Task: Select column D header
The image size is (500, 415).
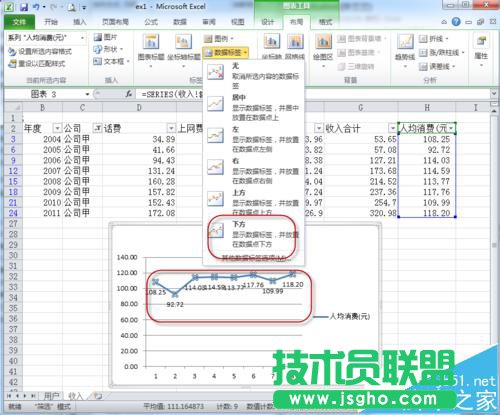Action: pyautogui.click(x=139, y=107)
